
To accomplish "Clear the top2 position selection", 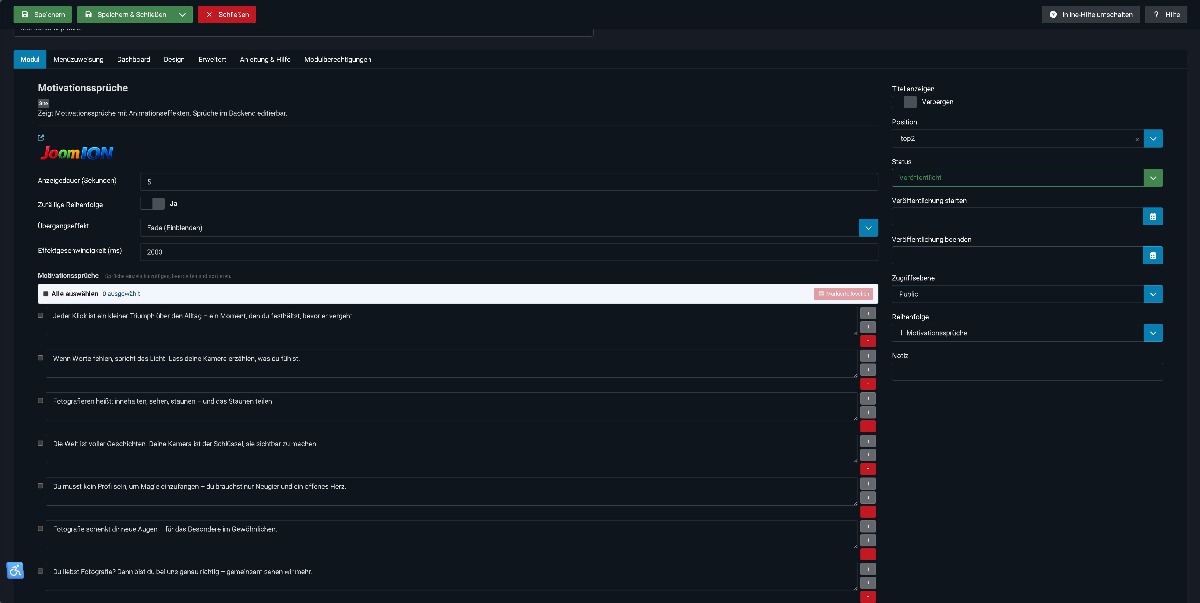I will click(1137, 139).
